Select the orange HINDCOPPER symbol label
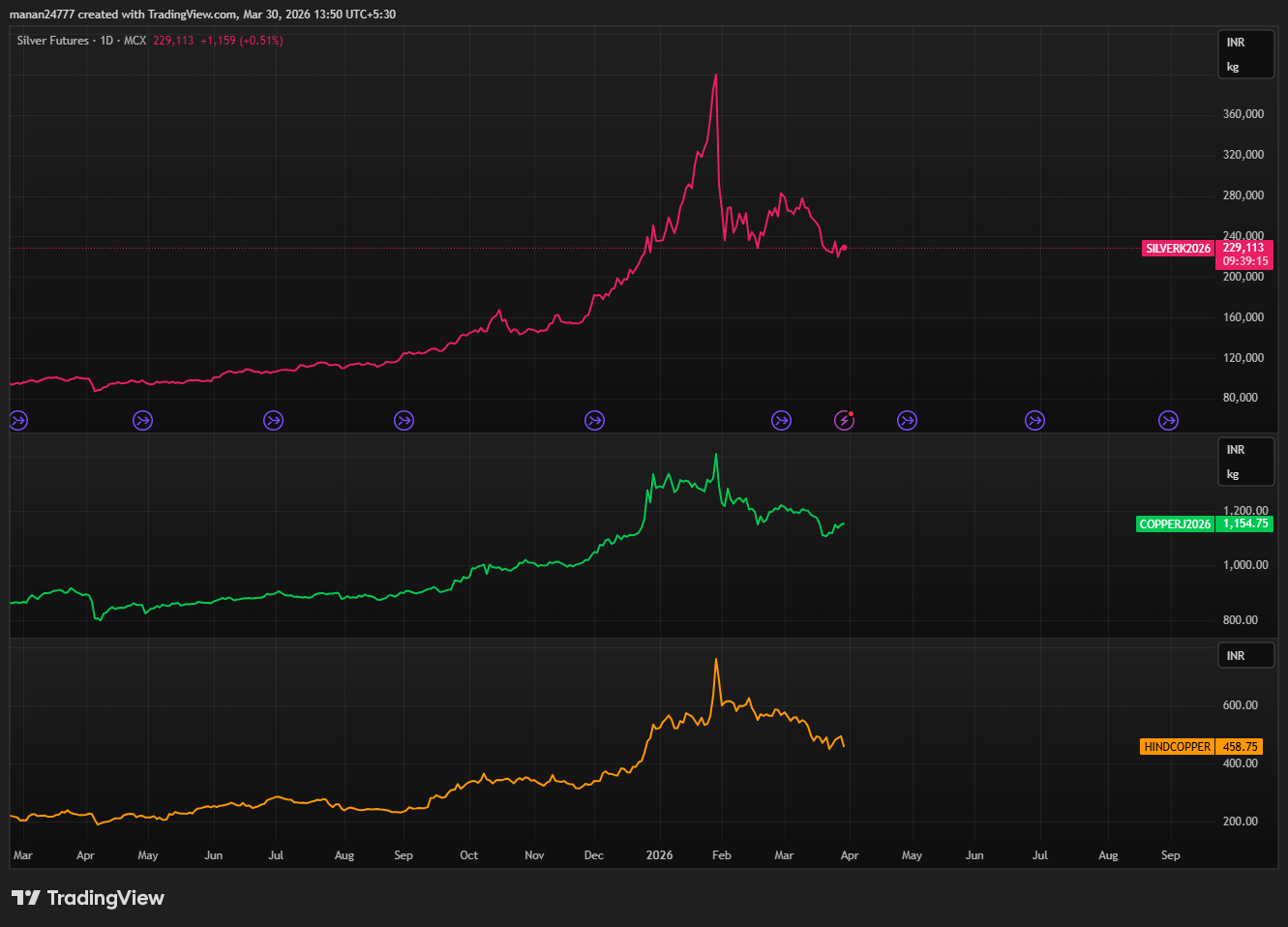 1177,747
